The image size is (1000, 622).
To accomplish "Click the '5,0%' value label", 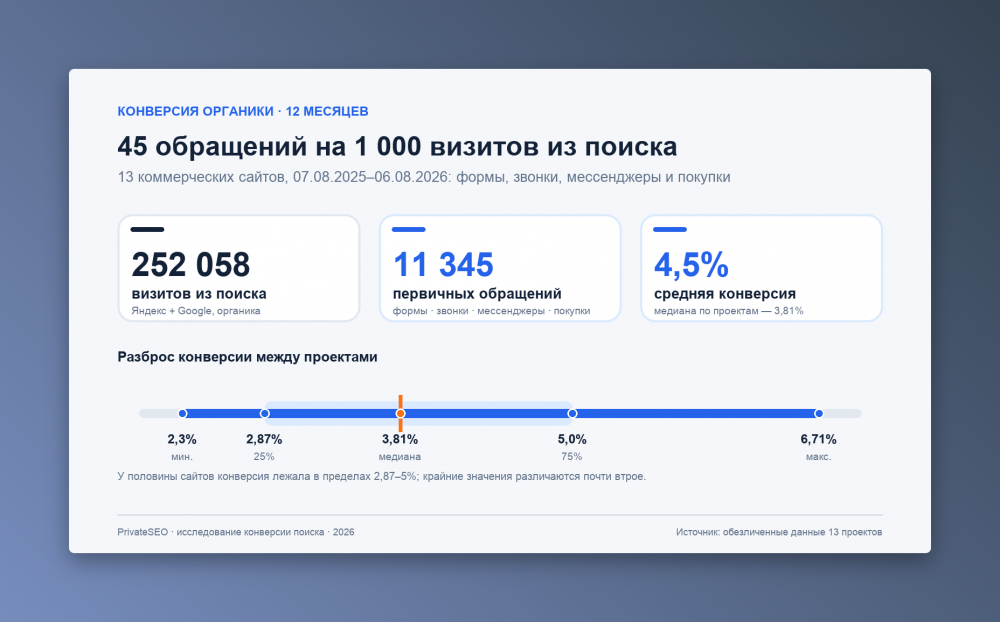I will 572,440.
